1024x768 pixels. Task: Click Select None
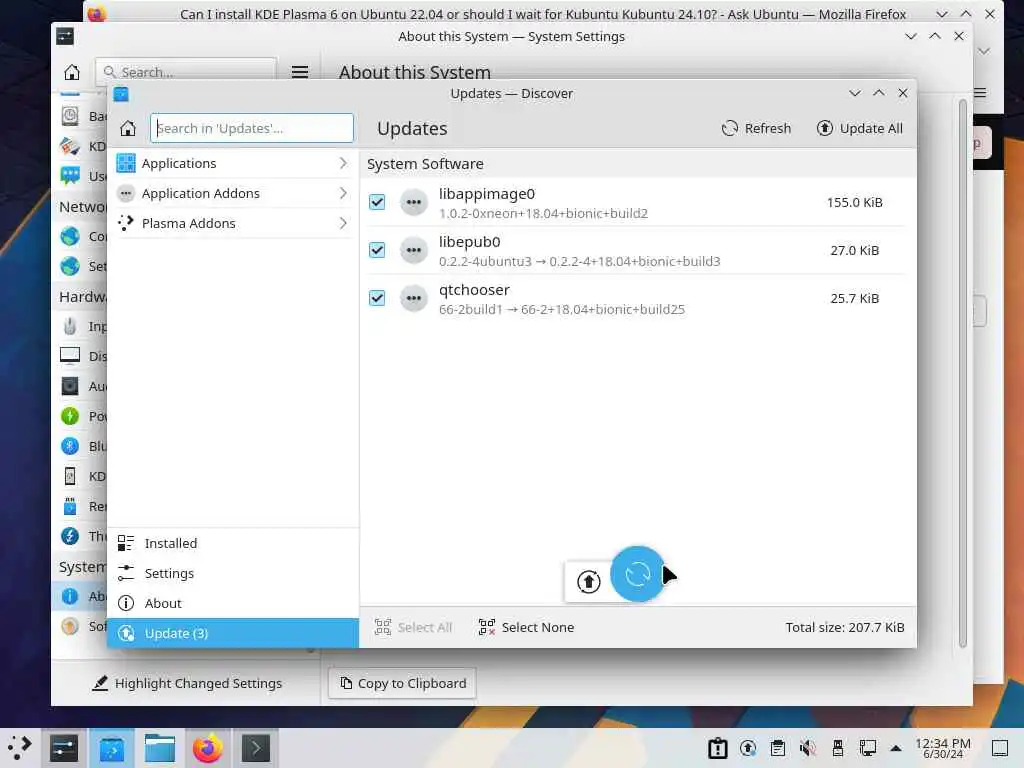click(526, 628)
